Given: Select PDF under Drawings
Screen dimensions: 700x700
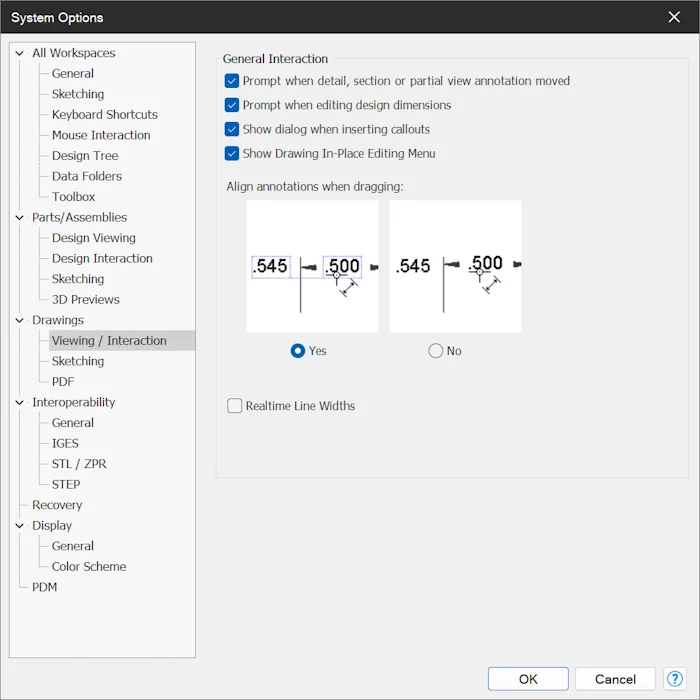Looking at the screenshot, I should click(63, 381).
